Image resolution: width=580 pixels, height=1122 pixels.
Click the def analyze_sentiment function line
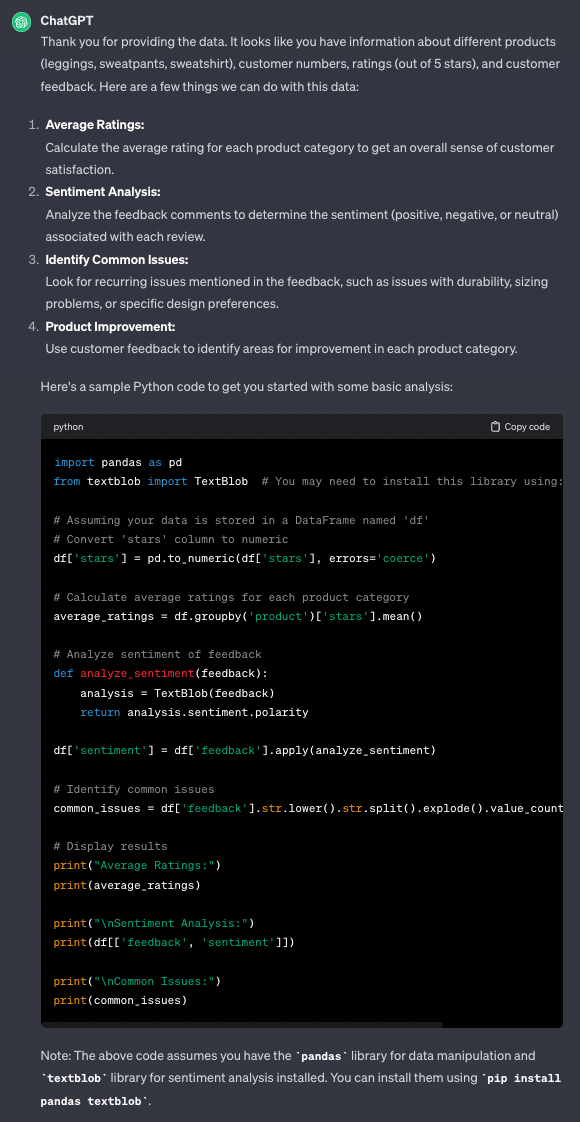(x=159, y=673)
